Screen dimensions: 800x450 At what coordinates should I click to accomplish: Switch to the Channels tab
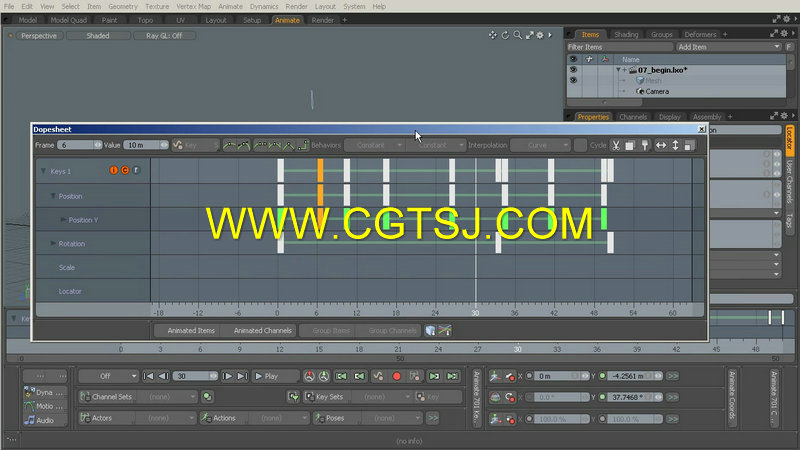click(x=633, y=117)
